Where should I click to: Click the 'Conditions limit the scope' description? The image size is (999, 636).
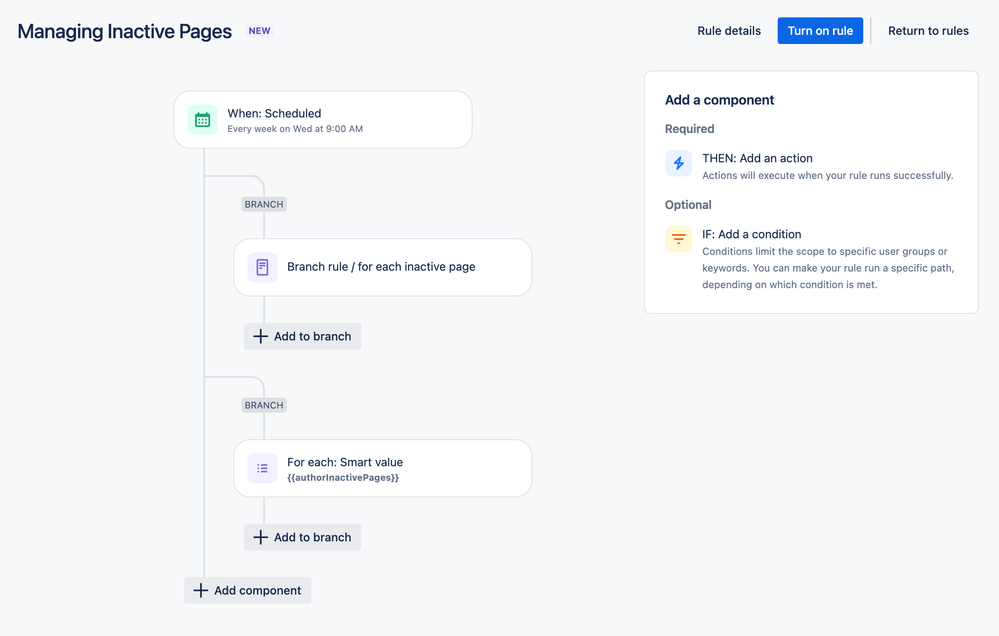click(x=828, y=268)
